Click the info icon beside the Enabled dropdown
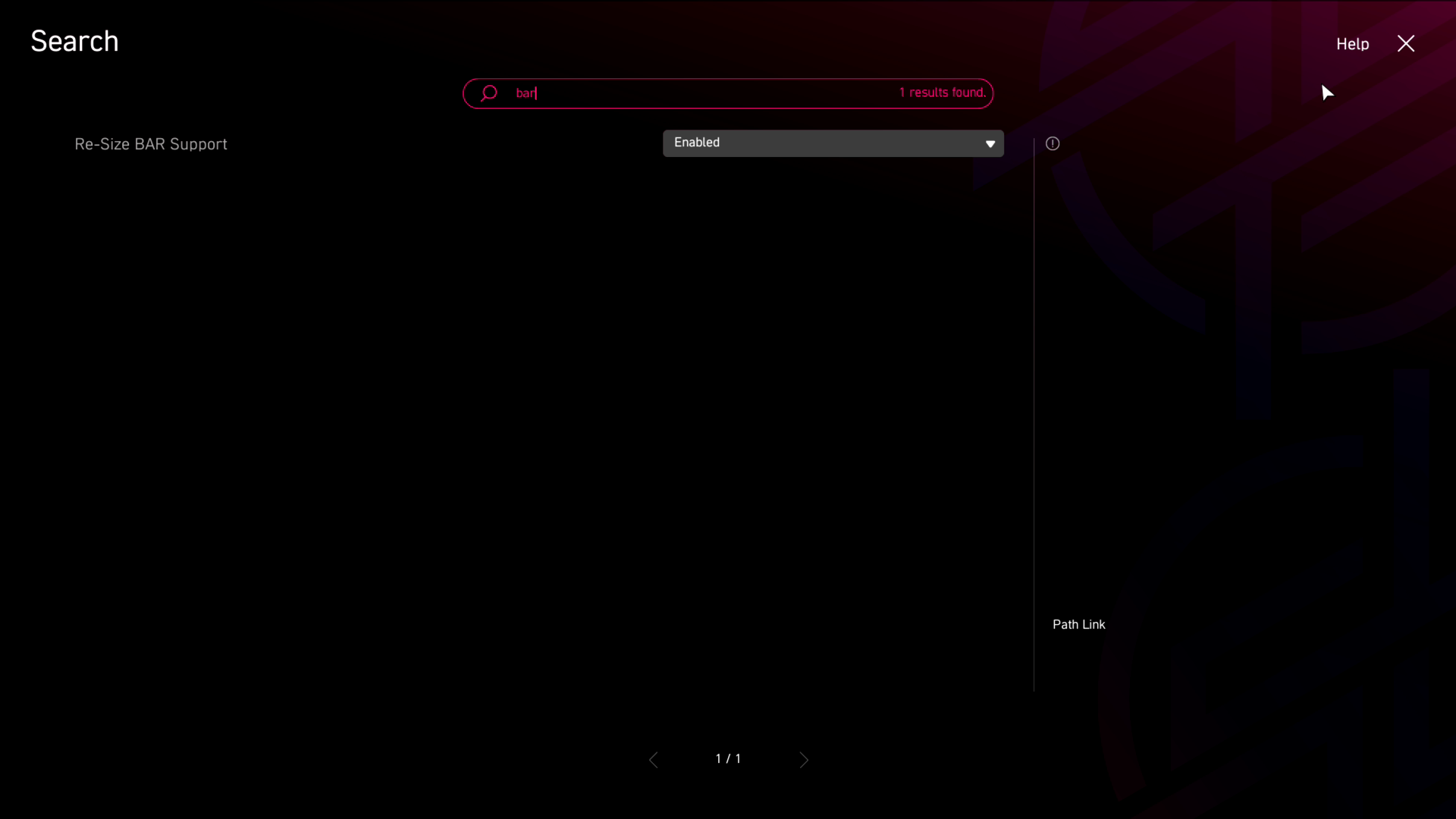 coord(1053,143)
